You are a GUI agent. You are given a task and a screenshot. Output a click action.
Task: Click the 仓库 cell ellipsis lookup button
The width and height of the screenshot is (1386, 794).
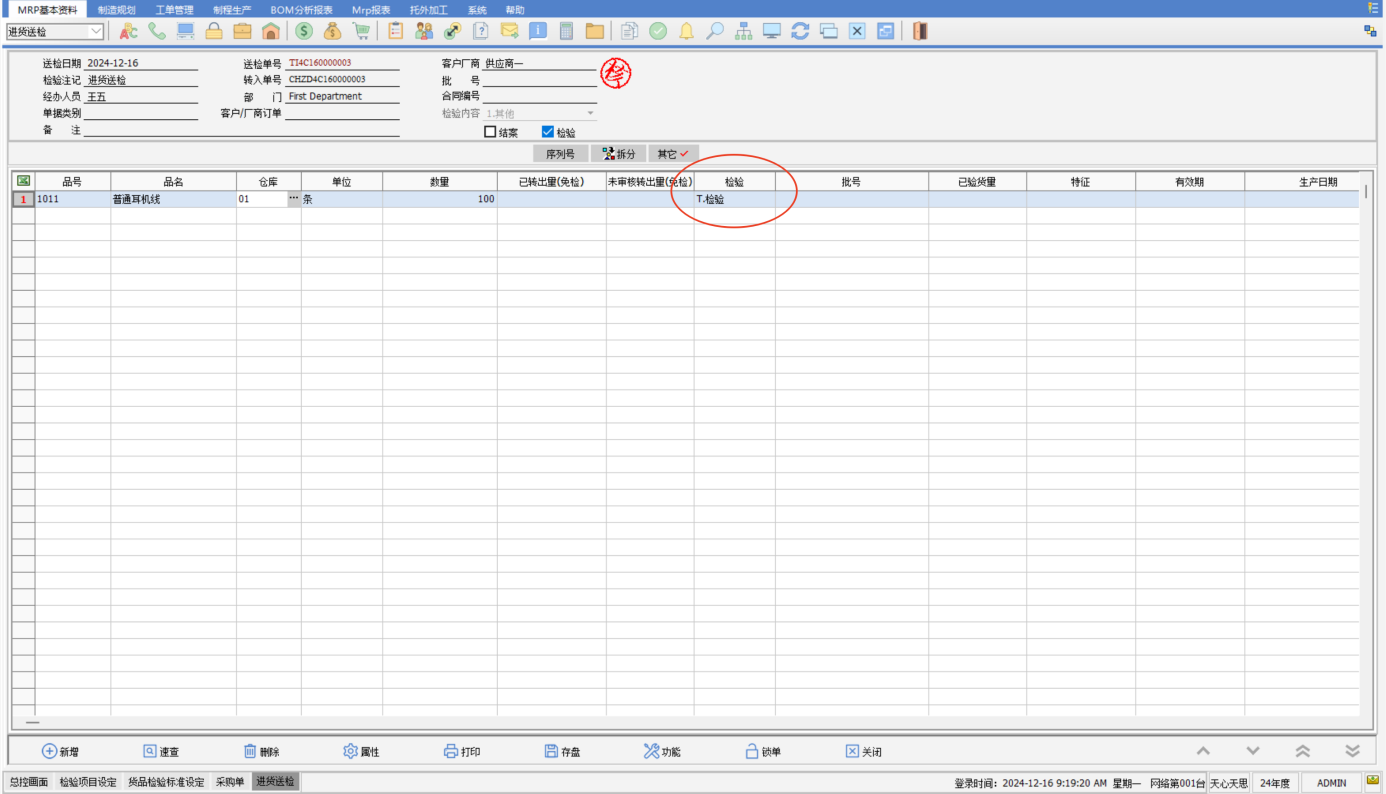point(293,199)
